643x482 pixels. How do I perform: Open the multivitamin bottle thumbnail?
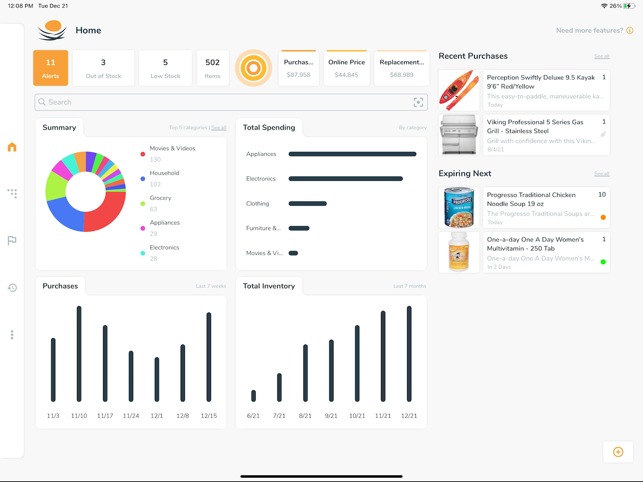point(458,252)
